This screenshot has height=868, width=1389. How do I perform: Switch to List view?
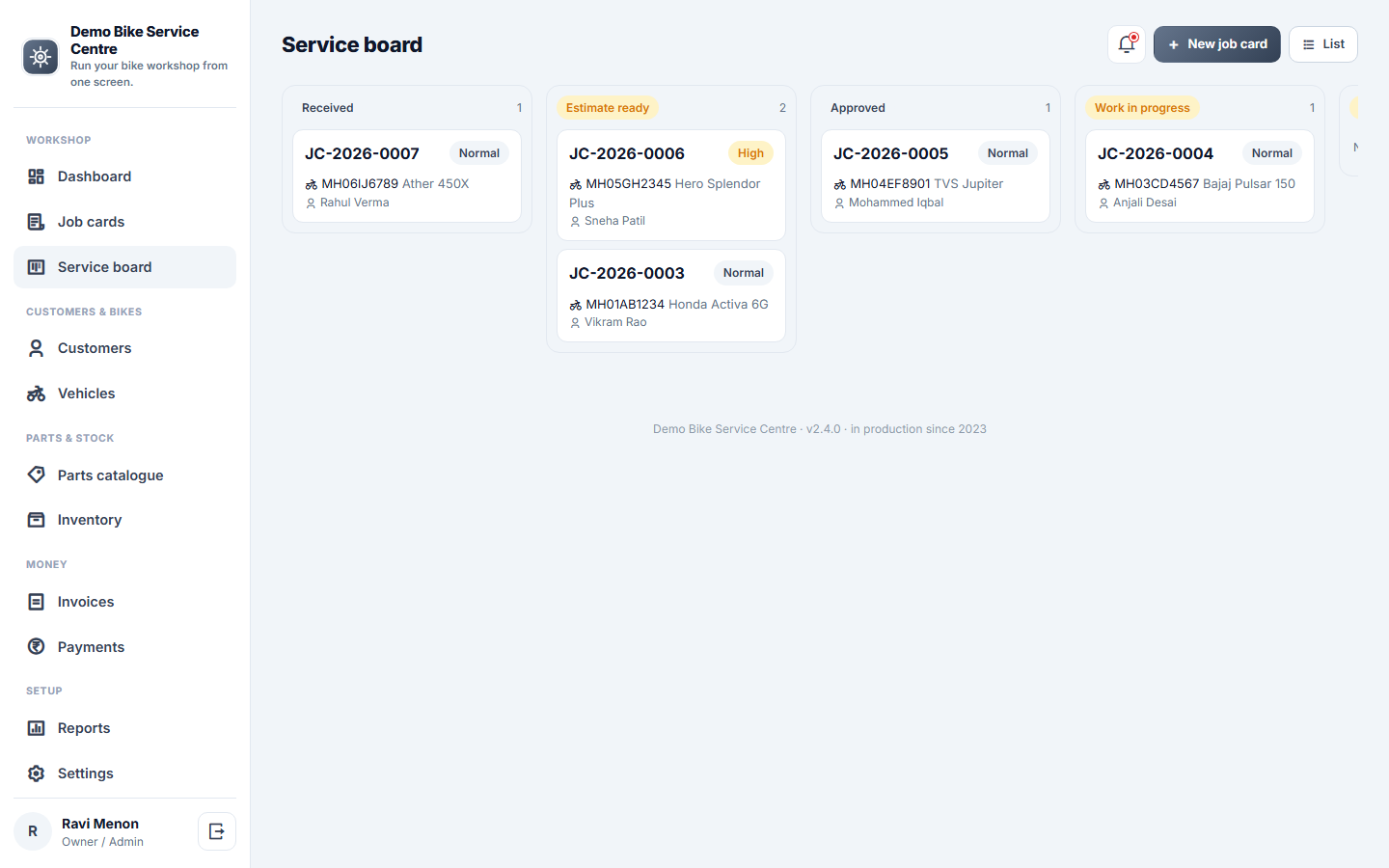click(1323, 44)
